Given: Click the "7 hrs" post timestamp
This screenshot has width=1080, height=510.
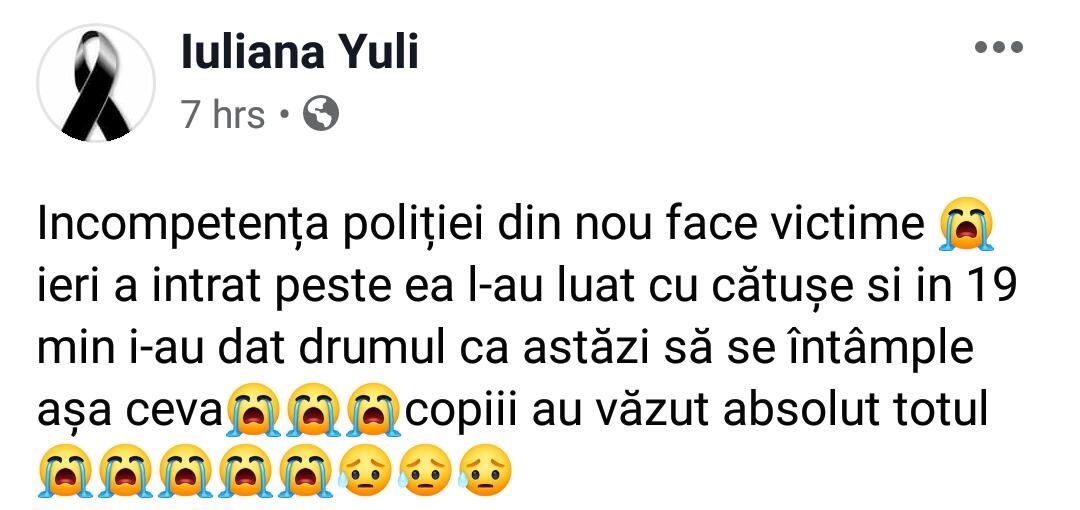Looking at the screenshot, I should [223, 116].
